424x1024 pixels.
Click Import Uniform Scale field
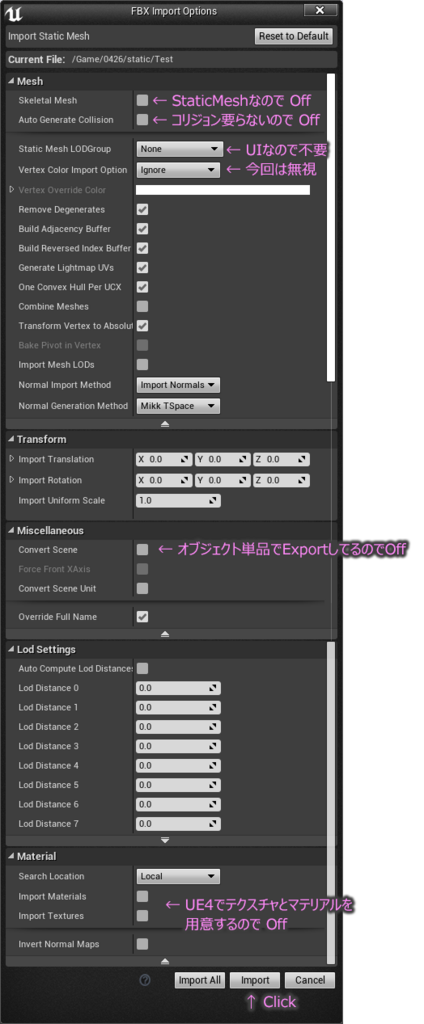click(x=178, y=501)
